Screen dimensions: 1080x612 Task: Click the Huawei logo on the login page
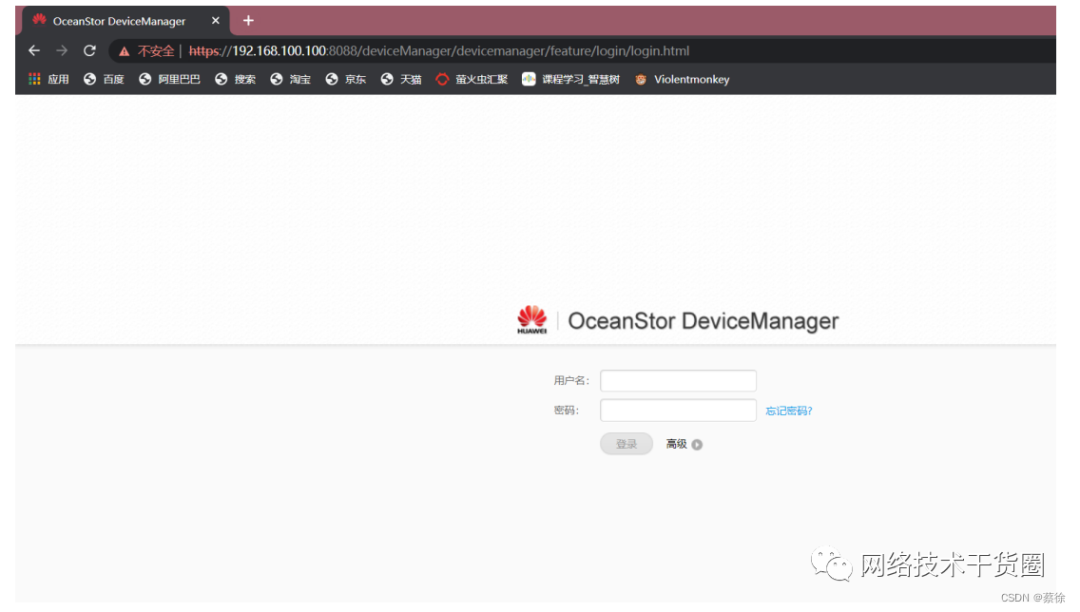[x=532, y=319]
